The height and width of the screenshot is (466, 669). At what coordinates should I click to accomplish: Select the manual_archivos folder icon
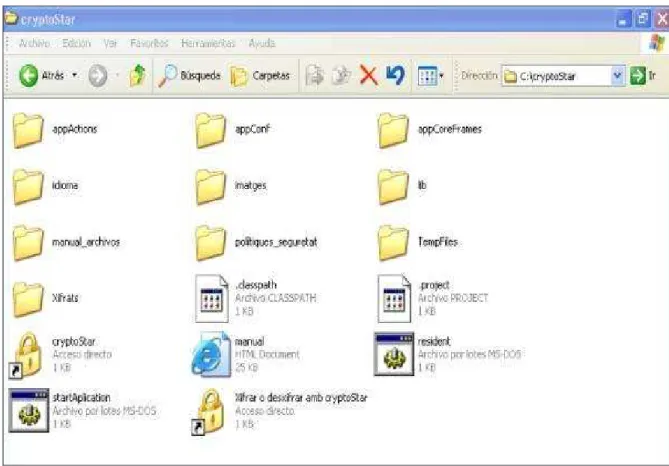(x=28, y=242)
